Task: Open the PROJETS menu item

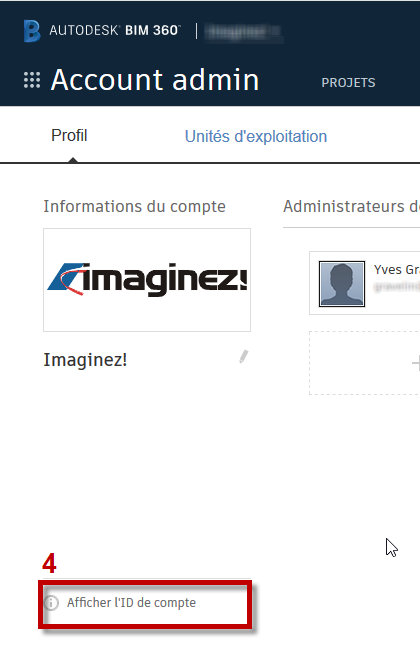Action: 348,83
